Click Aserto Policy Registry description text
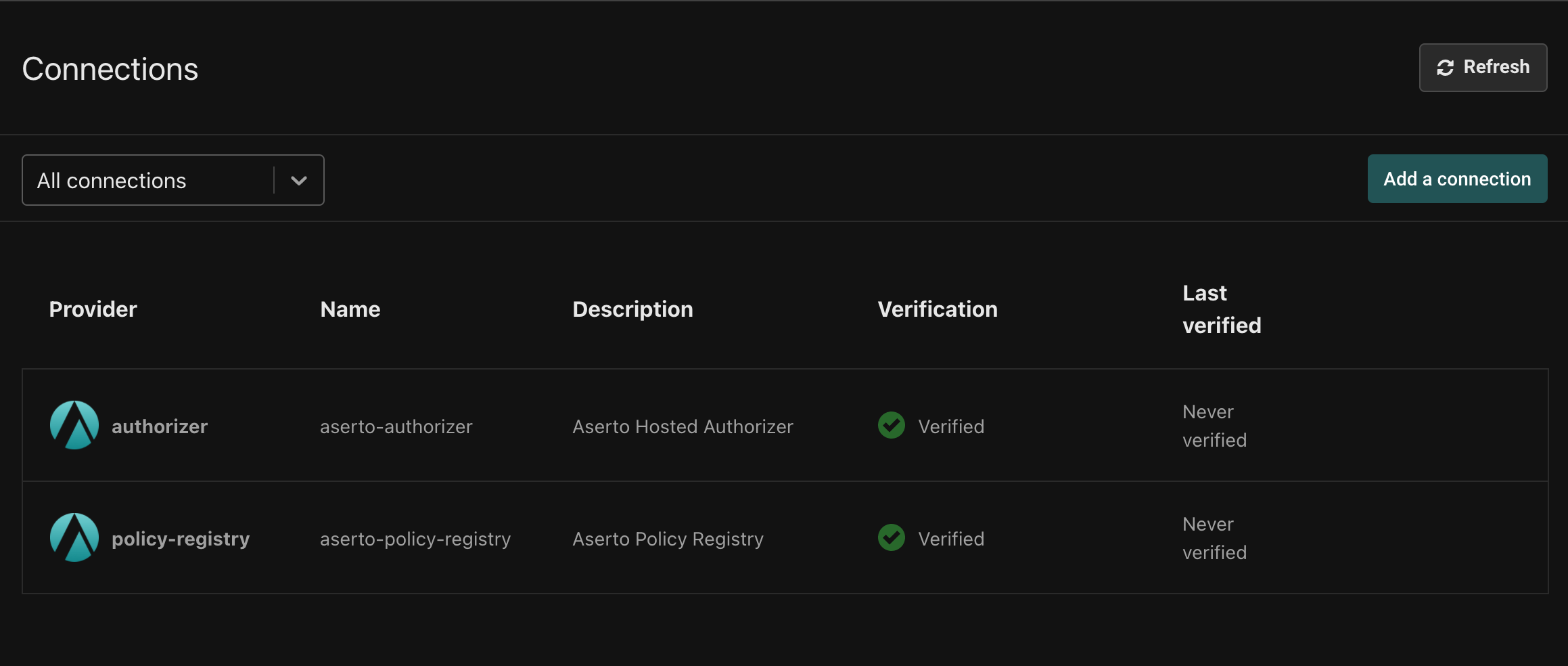 coord(668,539)
